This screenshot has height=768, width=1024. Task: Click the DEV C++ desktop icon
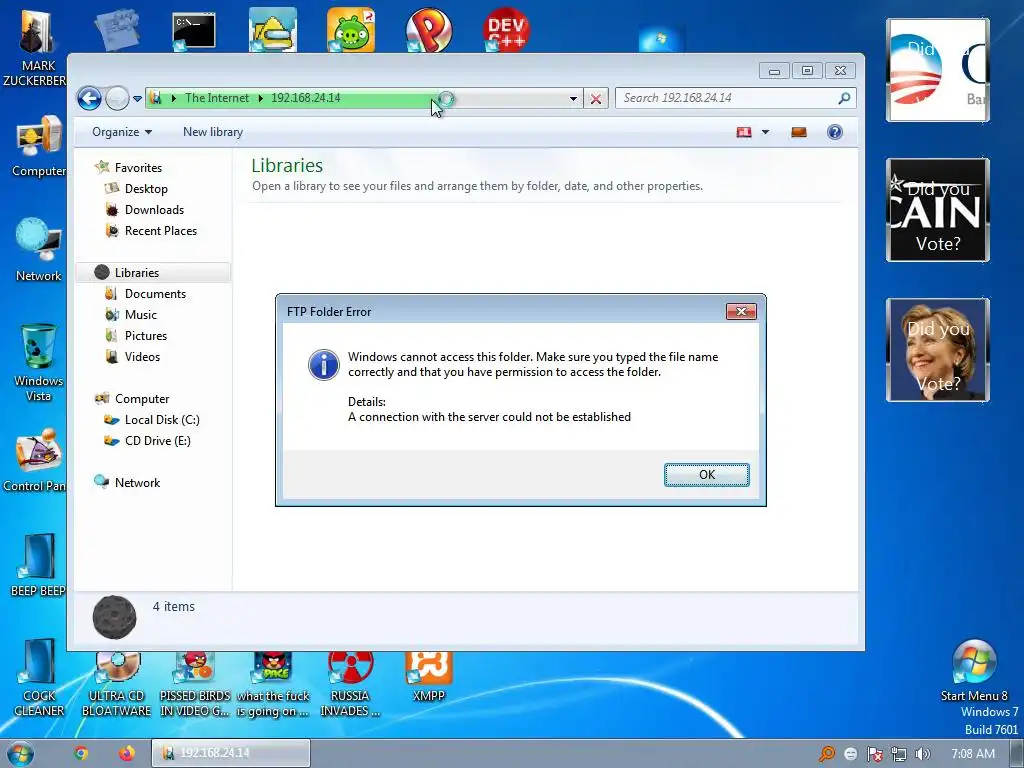click(x=506, y=30)
